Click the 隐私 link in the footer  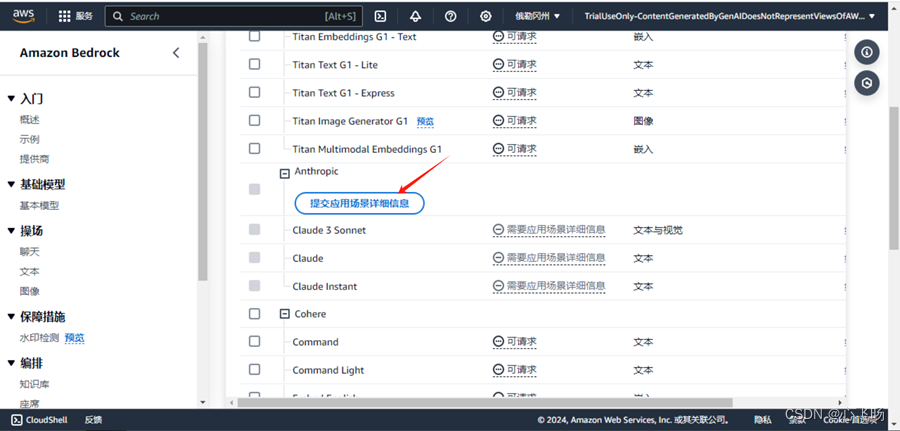(763, 420)
